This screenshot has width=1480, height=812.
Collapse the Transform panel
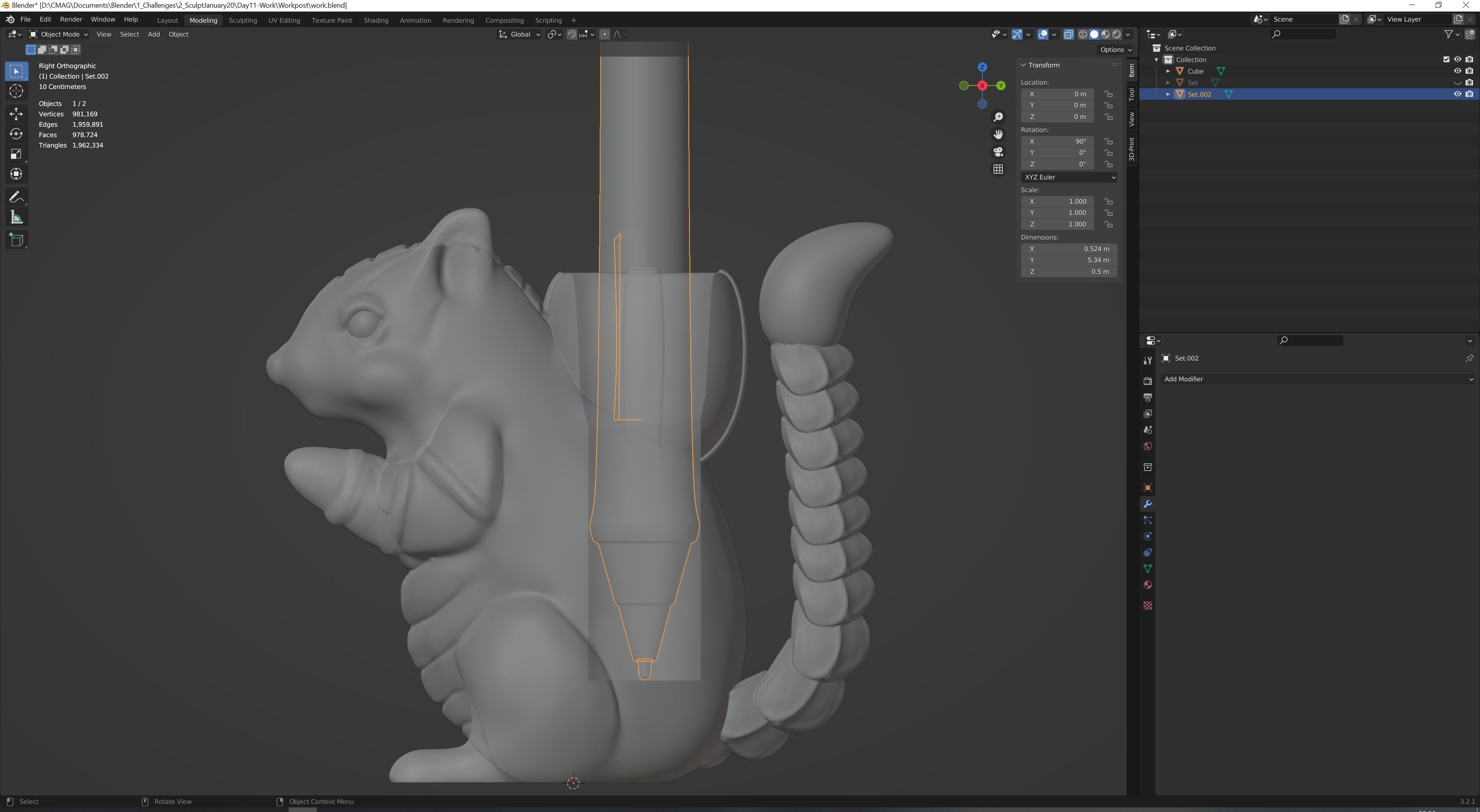[x=1023, y=65]
